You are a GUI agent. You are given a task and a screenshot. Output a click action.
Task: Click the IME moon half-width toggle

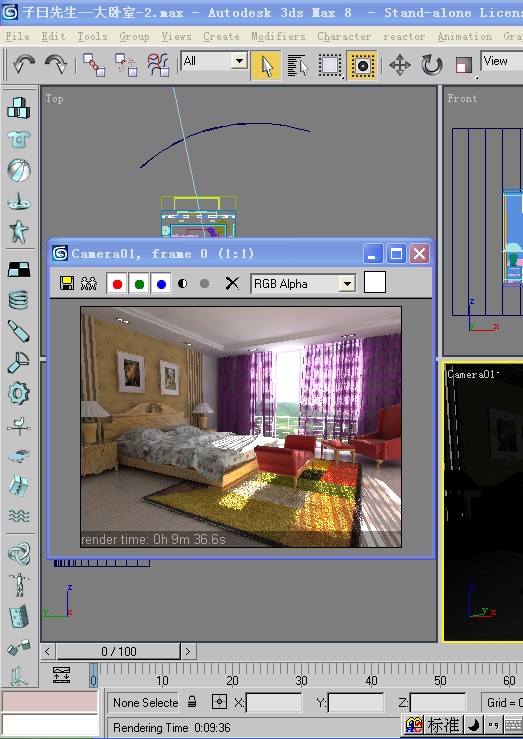[474, 725]
